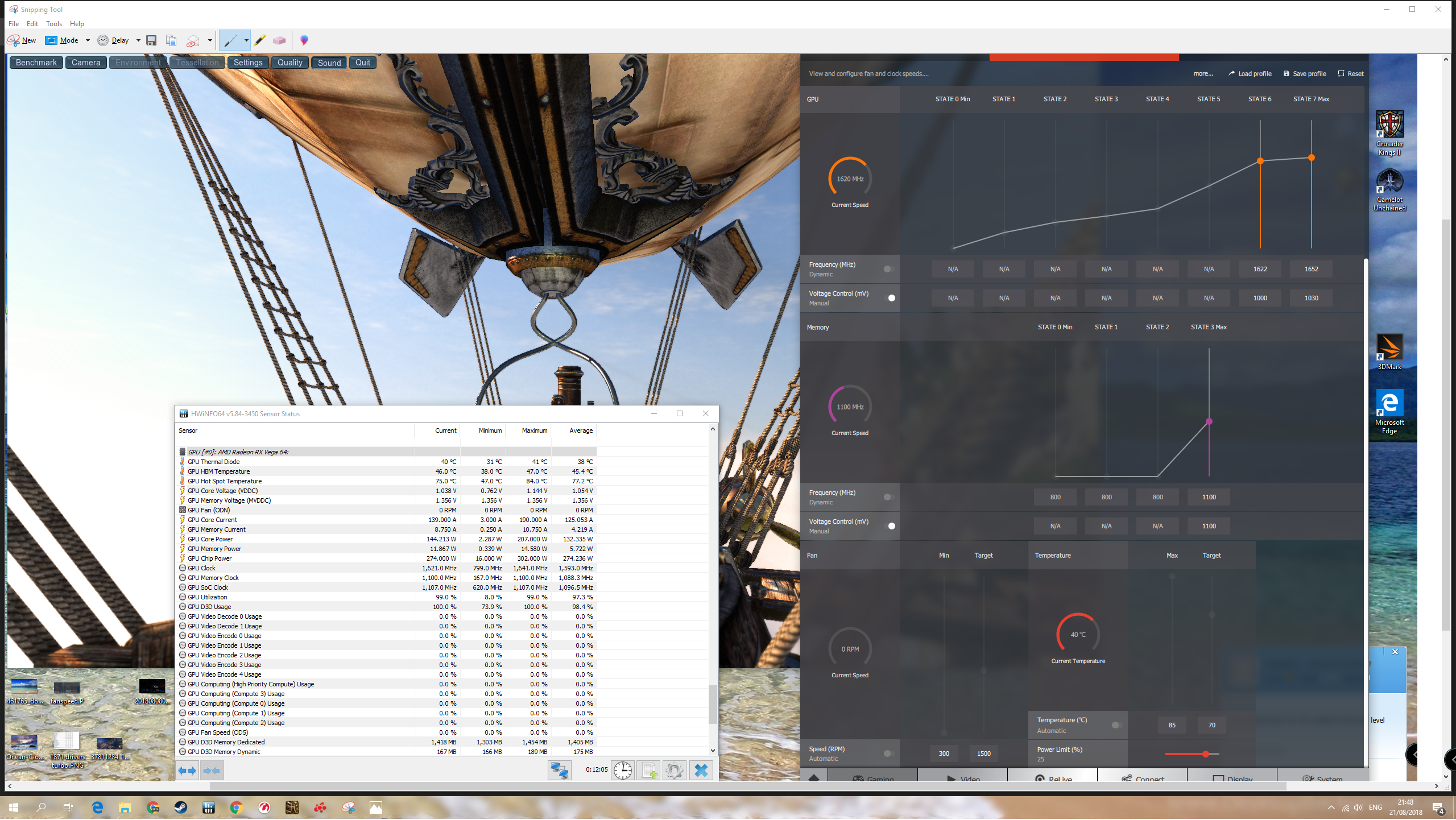Image resolution: width=1456 pixels, height=820 pixels.
Task: Open the File menu in Snipping Tool
Action: tap(14, 24)
